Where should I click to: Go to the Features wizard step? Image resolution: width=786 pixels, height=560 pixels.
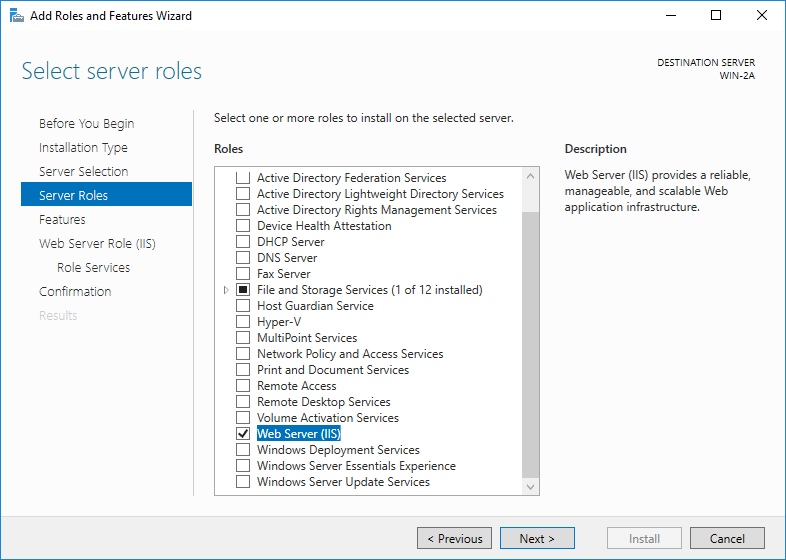[x=62, y=220]
